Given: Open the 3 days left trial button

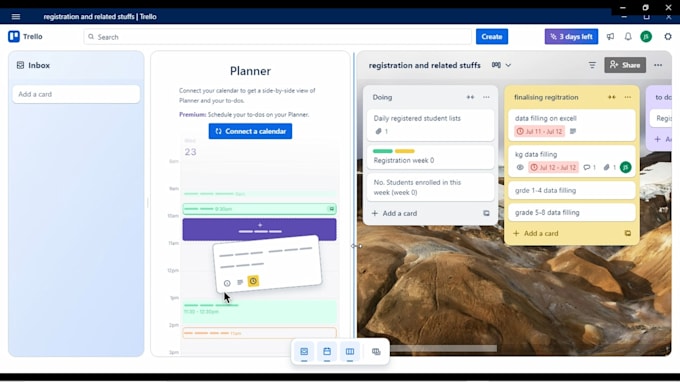Looking at the screenshot, I should 571,37.
